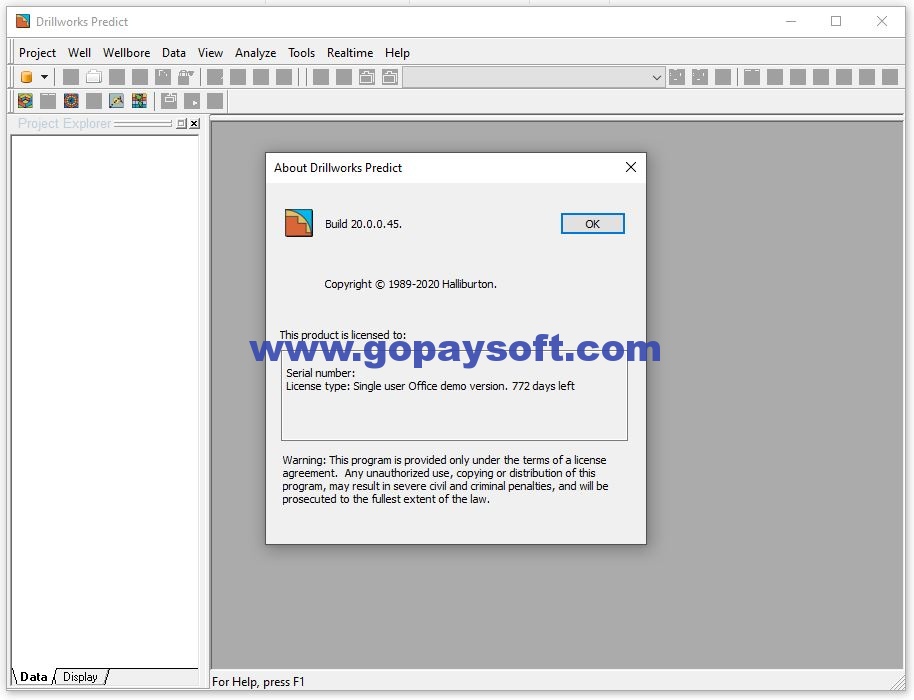Close the Project Explorer panel
Screen dimensions: 914x700
tap(195, 124)
